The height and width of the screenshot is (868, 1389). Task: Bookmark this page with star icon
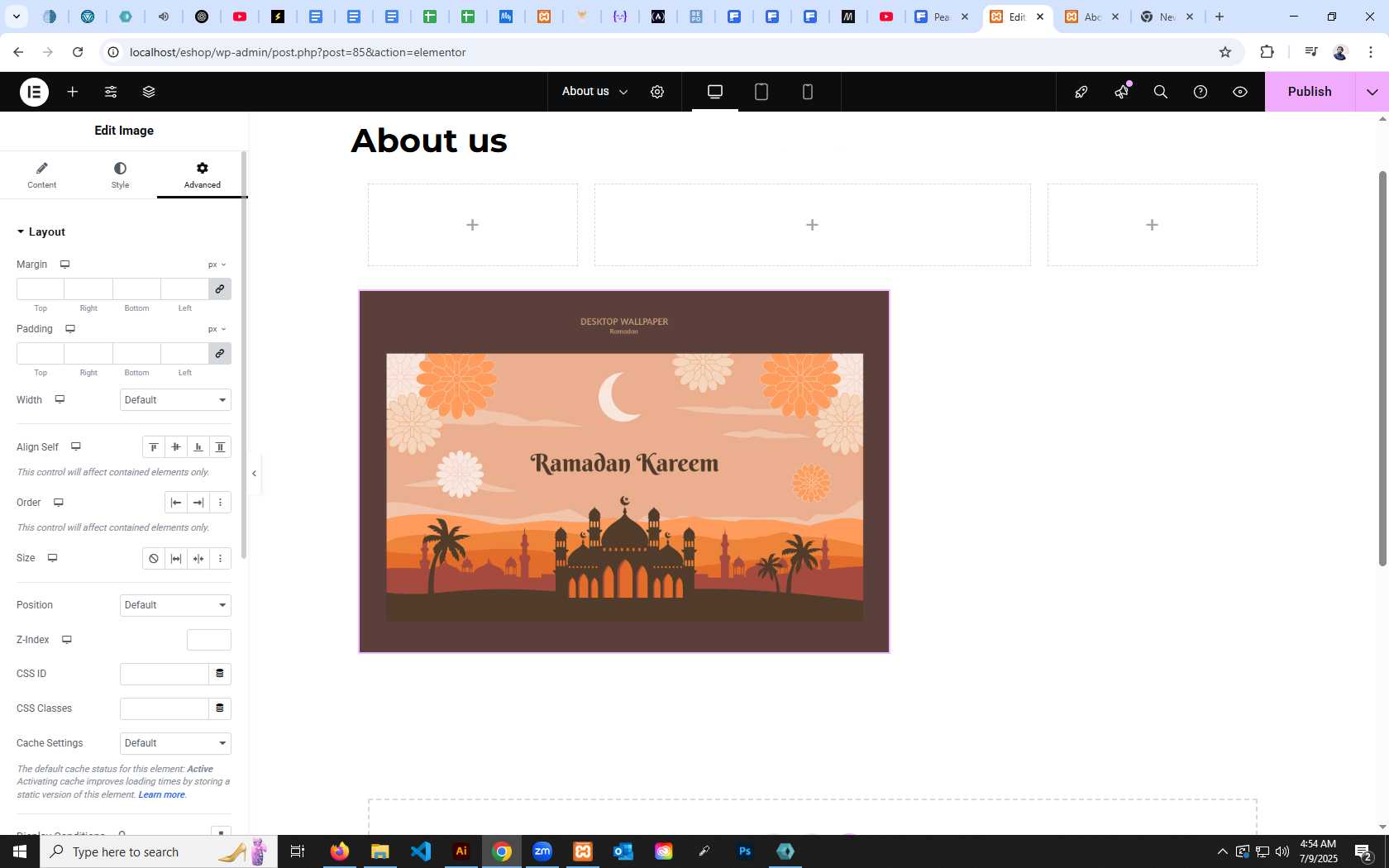click(1225, 52)
